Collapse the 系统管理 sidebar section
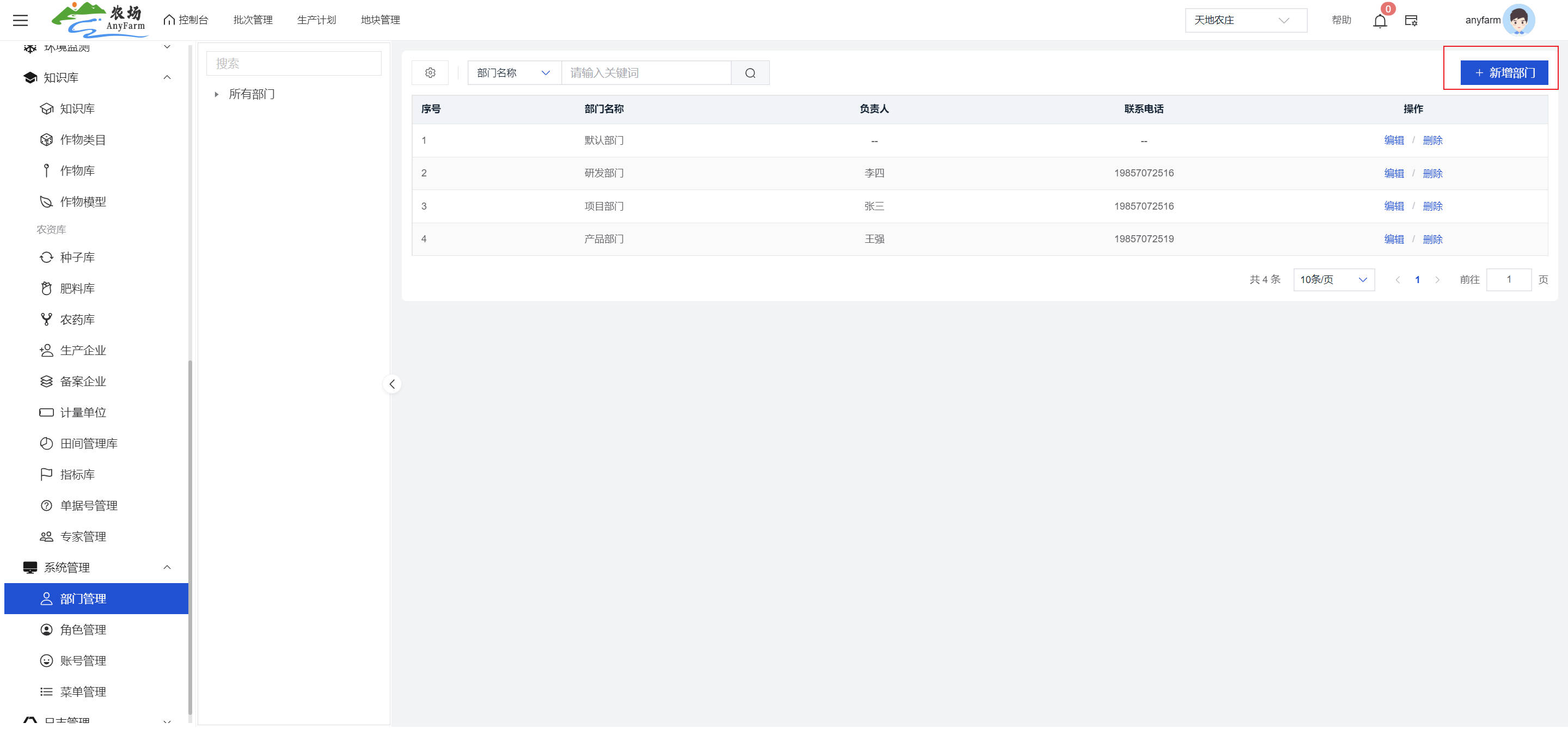 click(167, 568)
